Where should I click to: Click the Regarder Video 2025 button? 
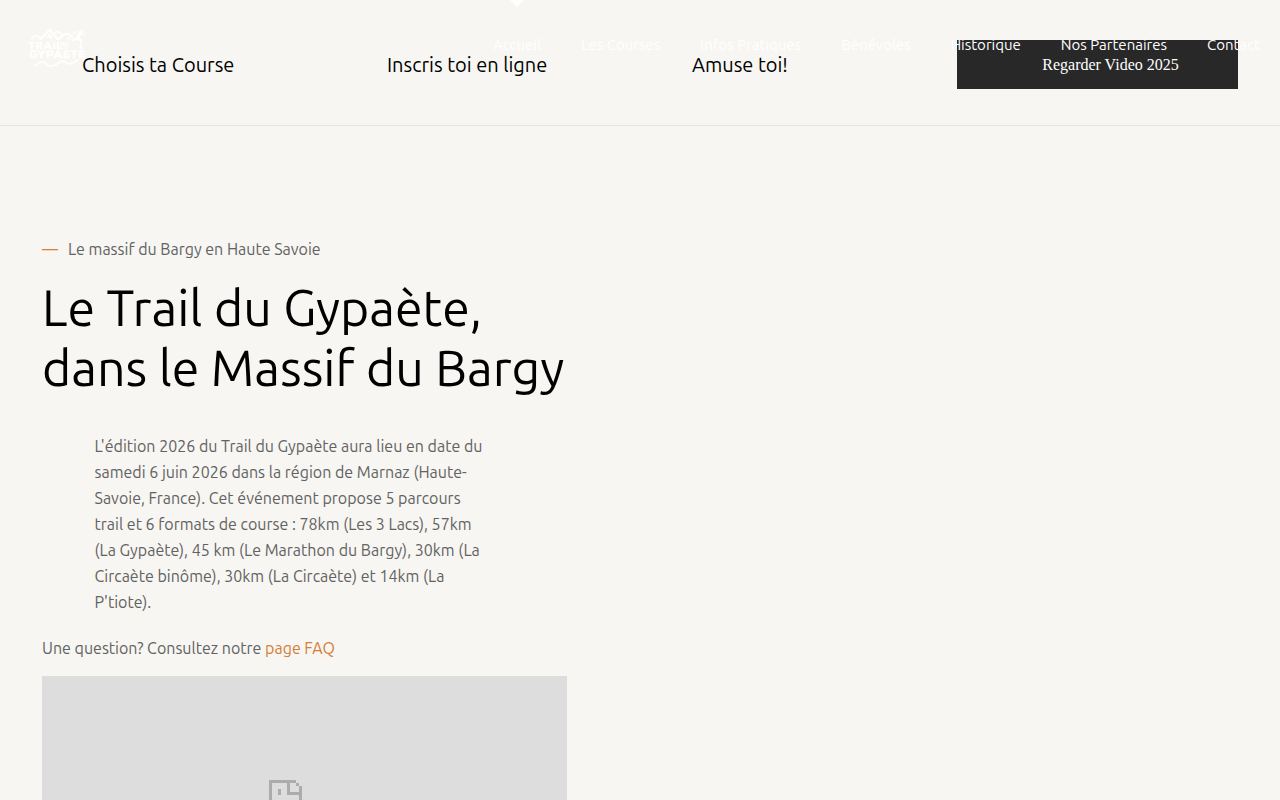coord(1097,65)
